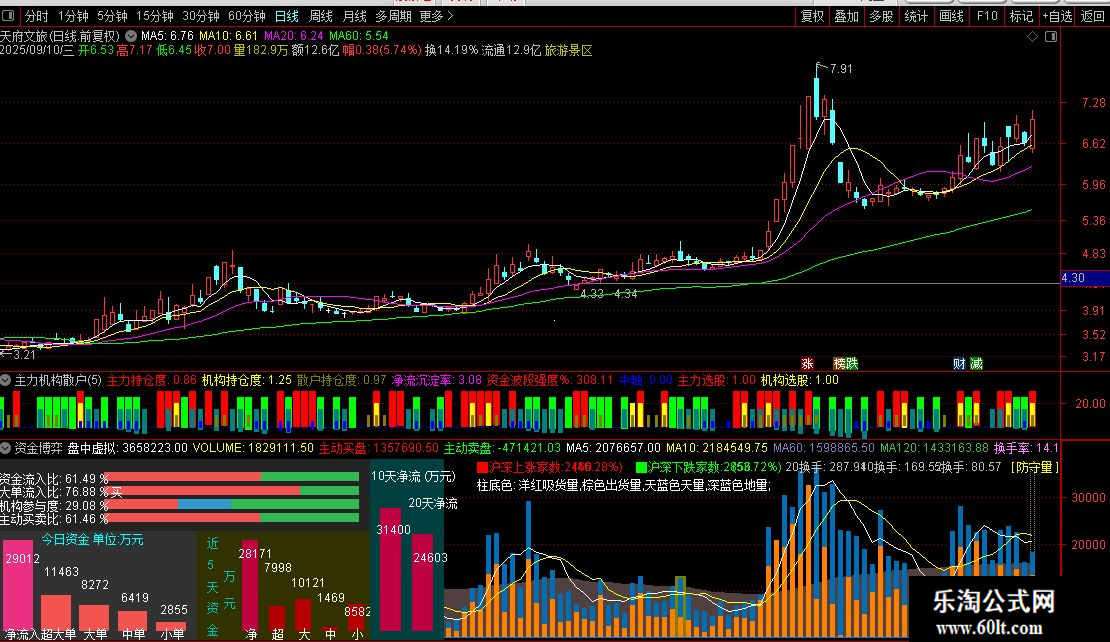Click the 标记 mark button
The image size is (1110, 642).
coord(1021,16)
